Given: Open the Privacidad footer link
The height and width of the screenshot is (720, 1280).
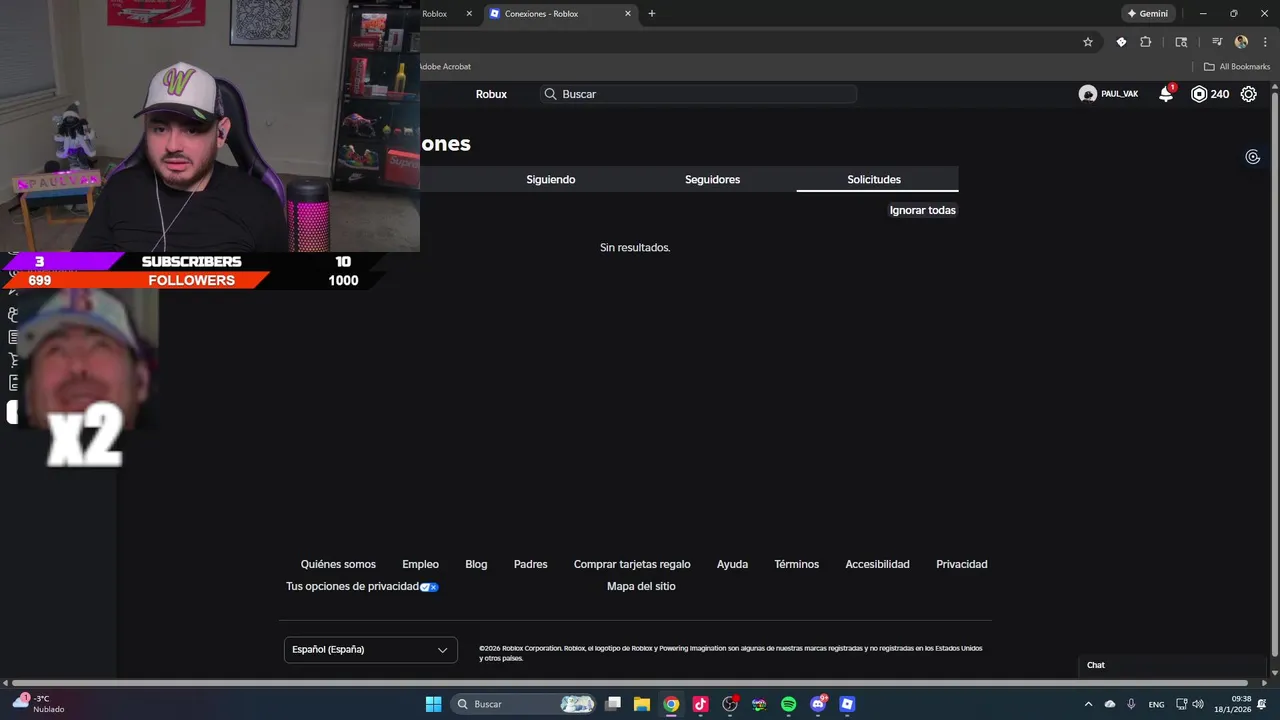Looking at the screenshot, I should tap(962, 564).
